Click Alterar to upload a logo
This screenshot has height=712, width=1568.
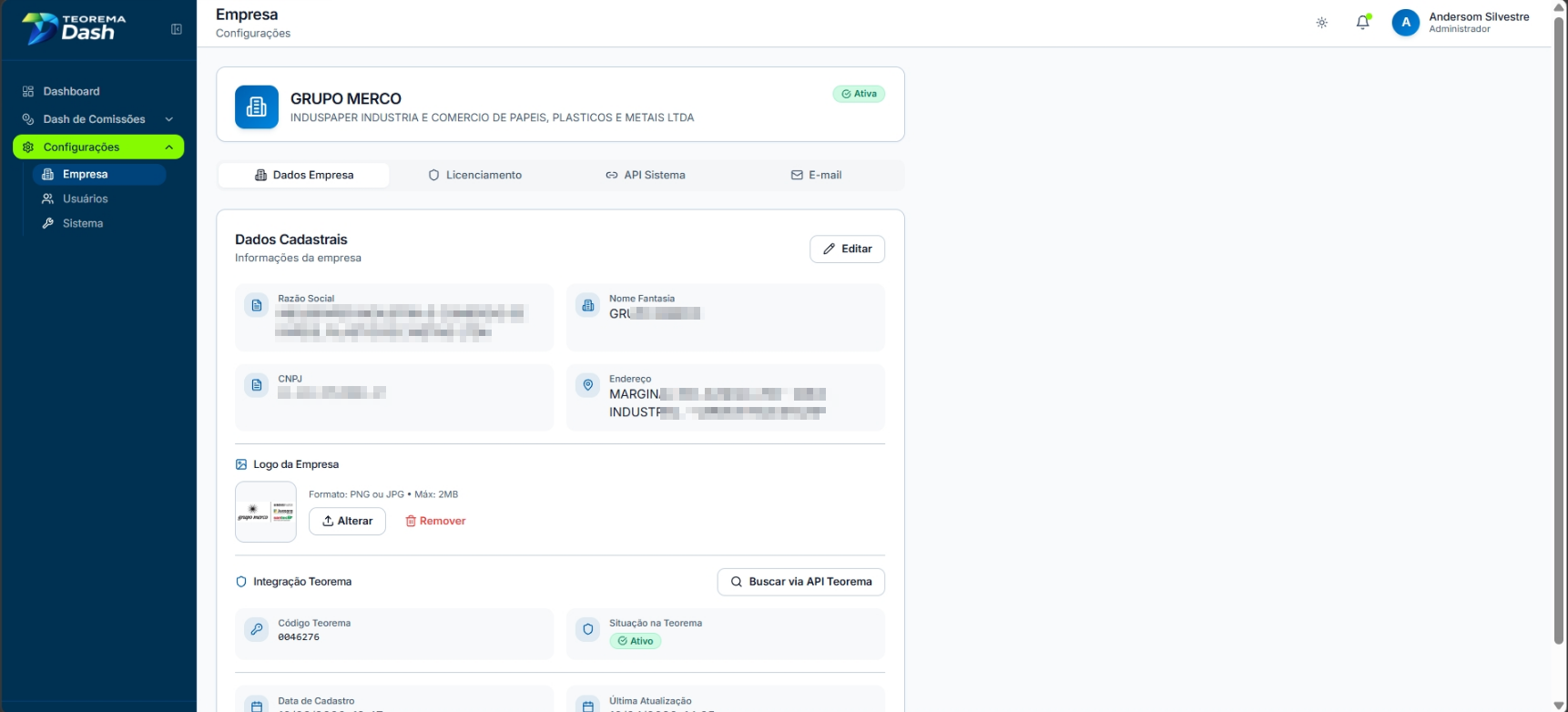coord(347,521)
